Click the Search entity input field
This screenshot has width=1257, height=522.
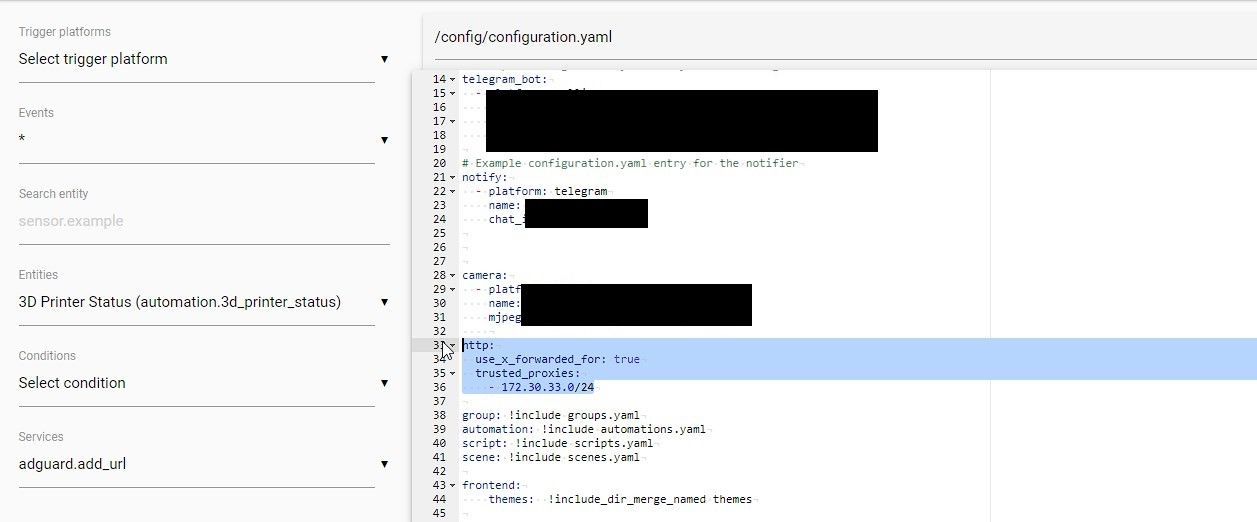point(204,221)
